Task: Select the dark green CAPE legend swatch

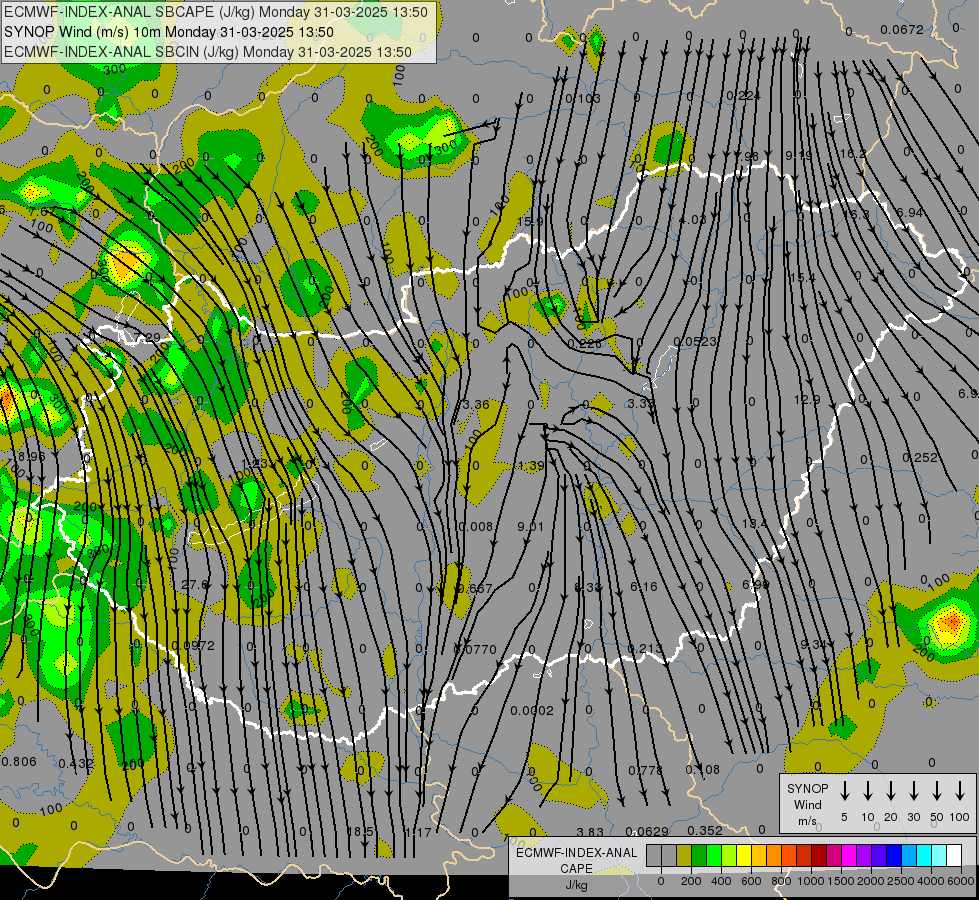Action: 699,855
